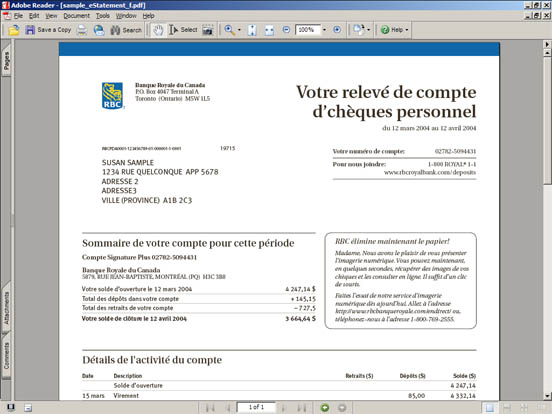Click the Help button
552x414 pixels.
click(x=392, y=30)
